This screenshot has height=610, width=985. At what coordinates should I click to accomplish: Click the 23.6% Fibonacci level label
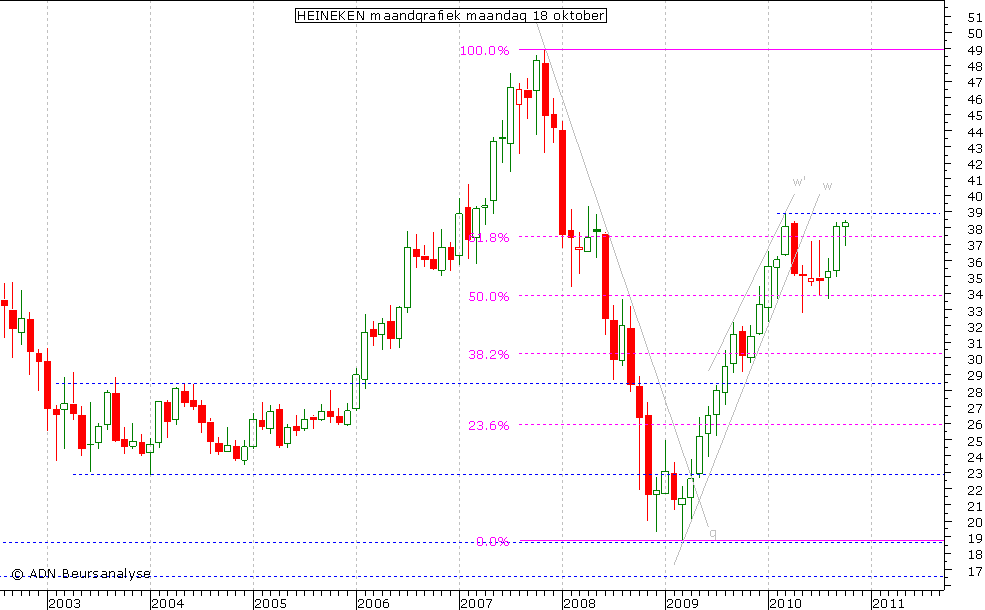coord(489,425)
